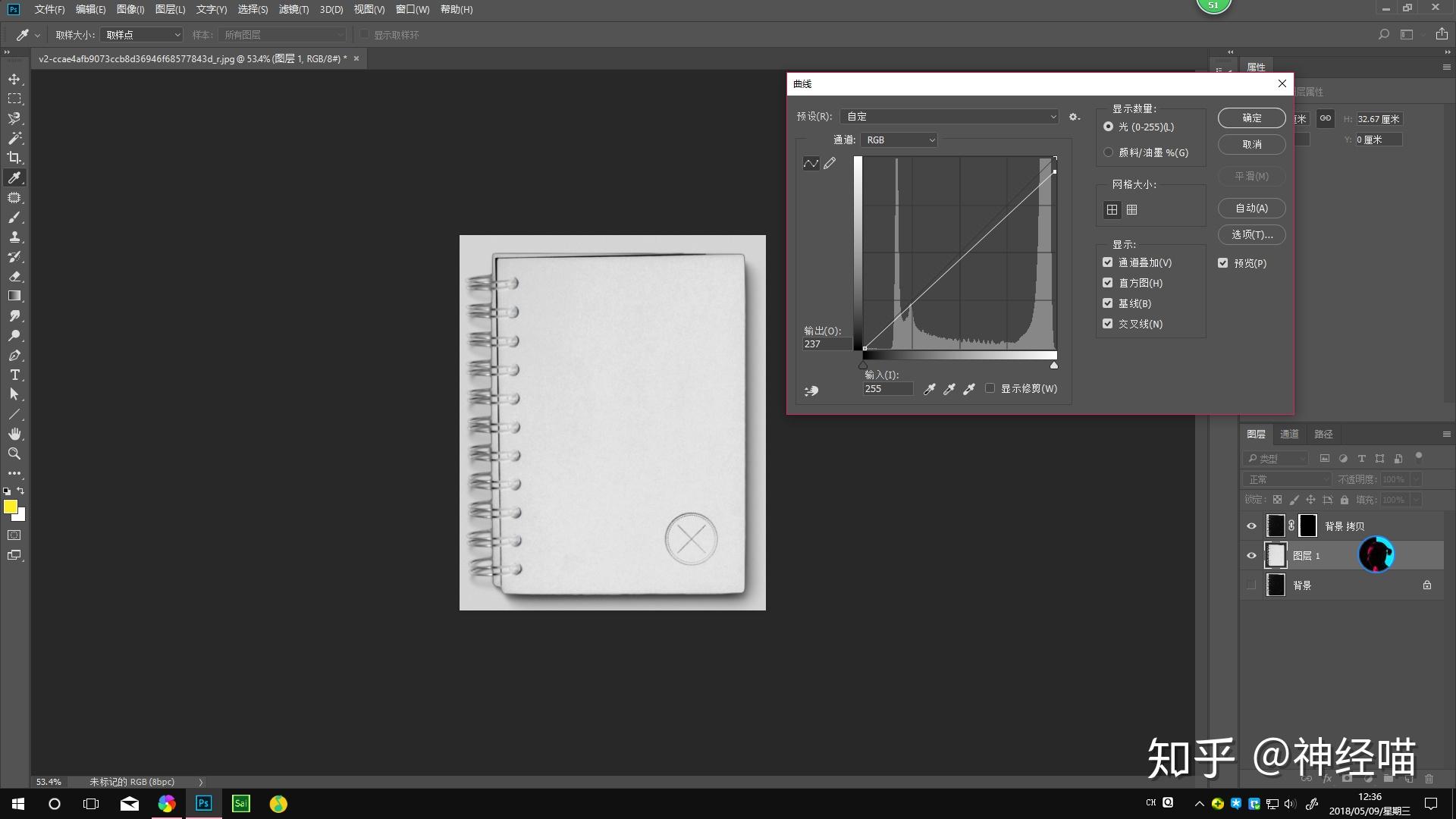Select the Crop tool

[x=14, y=158]
